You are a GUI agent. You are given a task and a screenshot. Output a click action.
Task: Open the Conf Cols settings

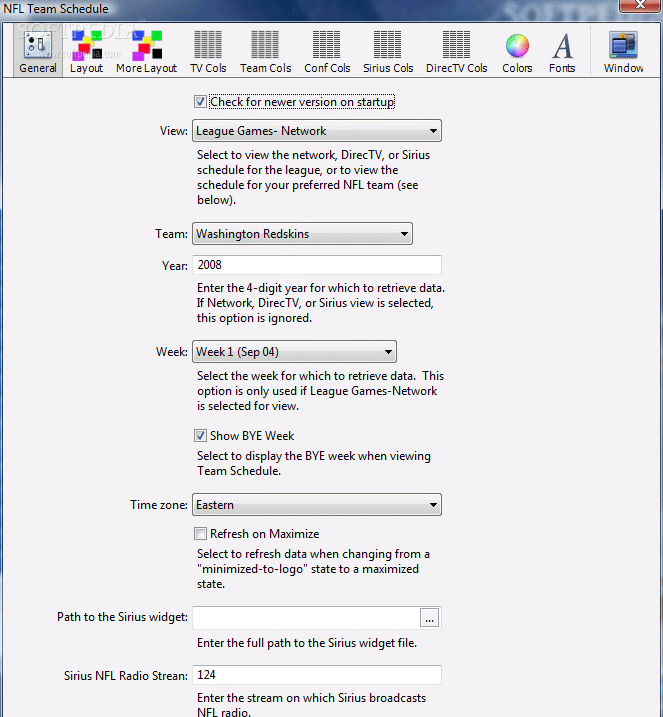(327, 52)
